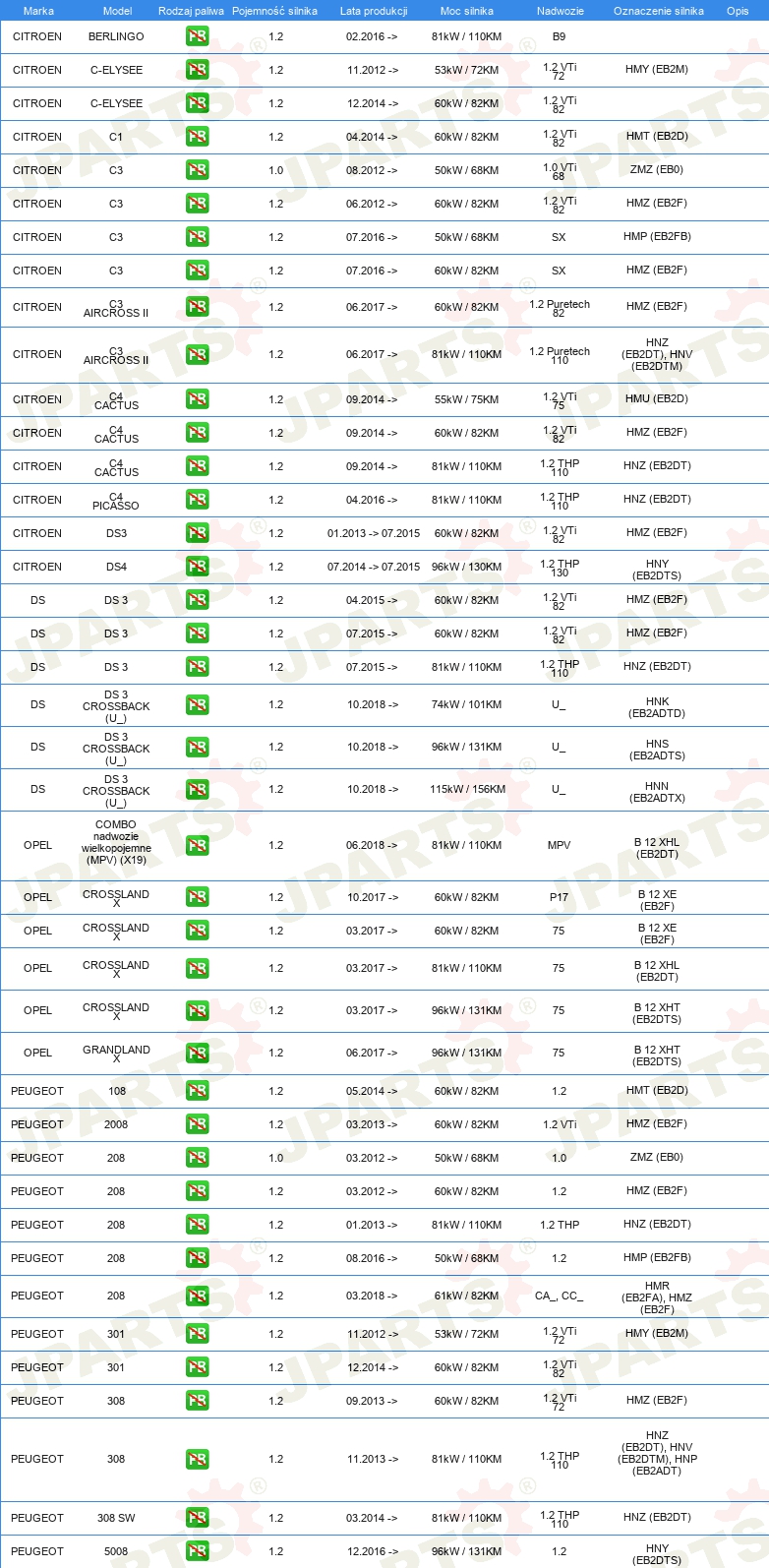769x1568 pixels.
Task: Click the fuel icon in the Crossland X P17 row
Action: coord(197,897)
